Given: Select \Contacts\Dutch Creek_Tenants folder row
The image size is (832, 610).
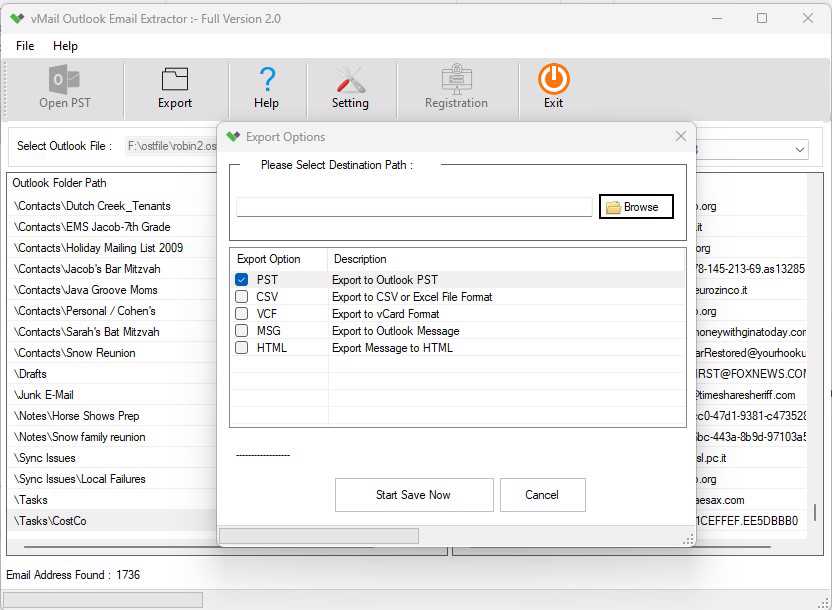Looking at the screenshot, I should click(x=112, y=206).
